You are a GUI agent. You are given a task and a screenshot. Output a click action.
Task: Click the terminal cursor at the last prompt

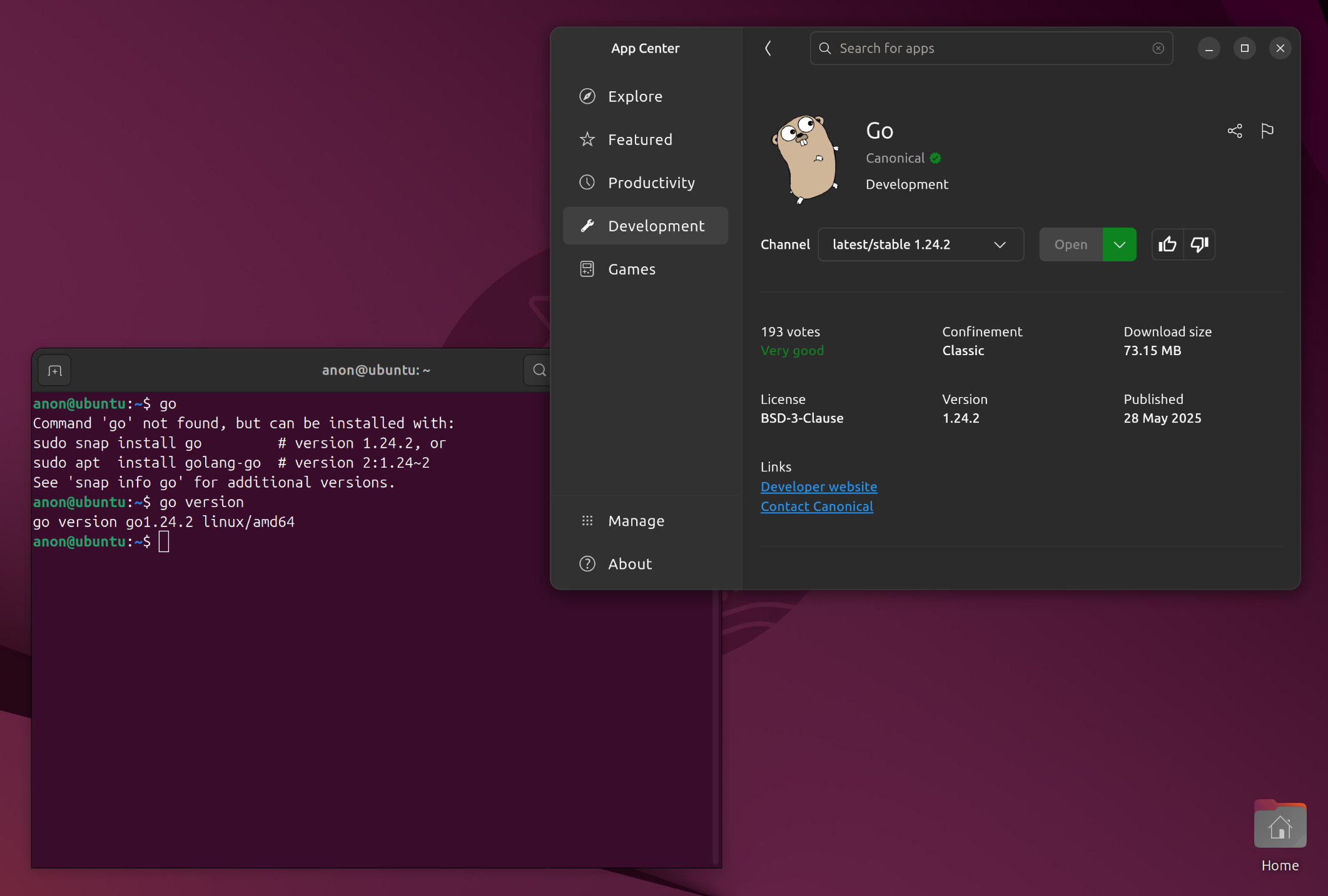[x=164, y=541]
